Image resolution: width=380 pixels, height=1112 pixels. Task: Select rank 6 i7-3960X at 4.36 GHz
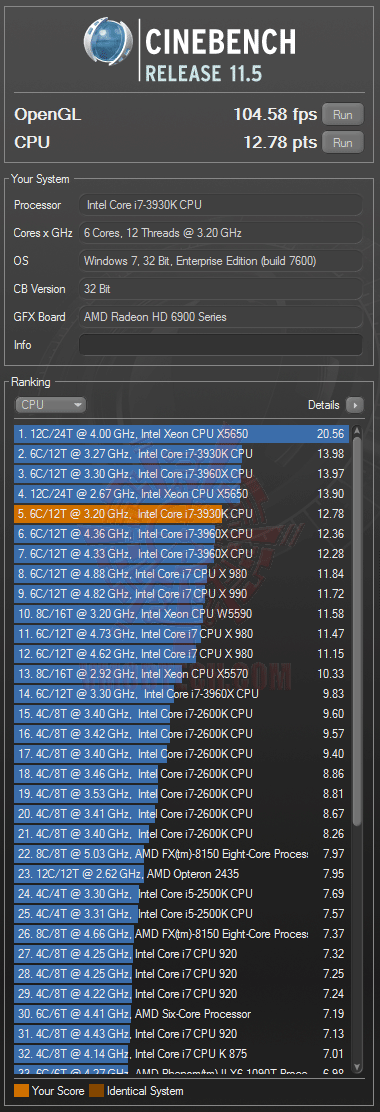click(x=181, y=533)
